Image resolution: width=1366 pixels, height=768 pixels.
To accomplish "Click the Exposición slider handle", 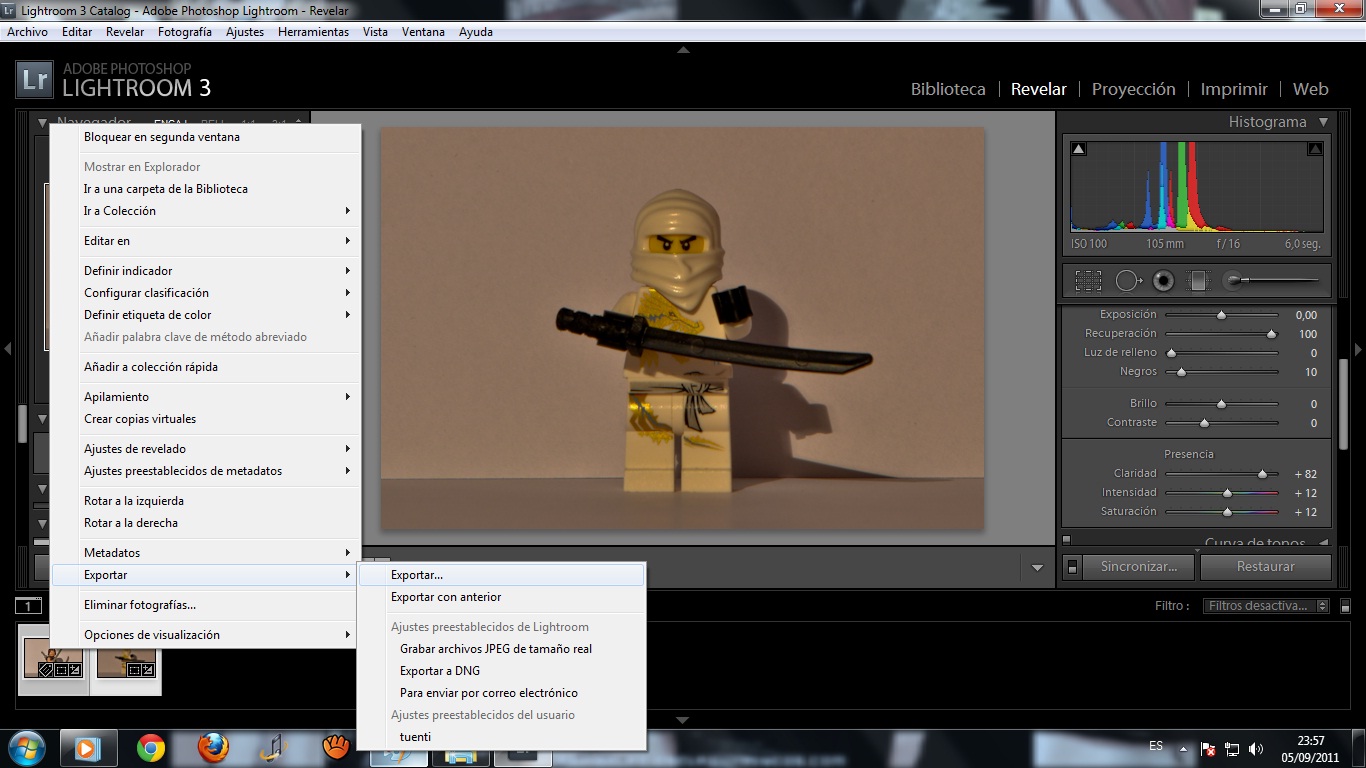I will (1221, 315).
